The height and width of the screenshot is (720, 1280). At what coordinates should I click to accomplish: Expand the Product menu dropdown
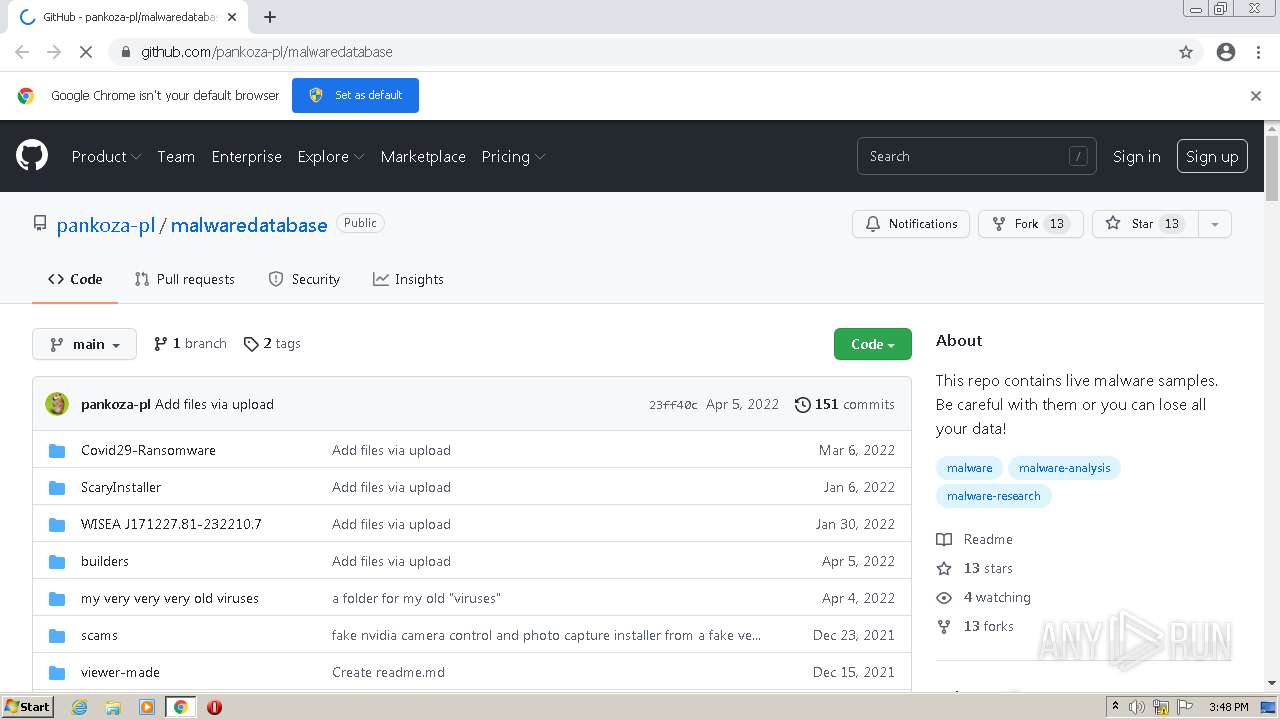coord(106,156)
